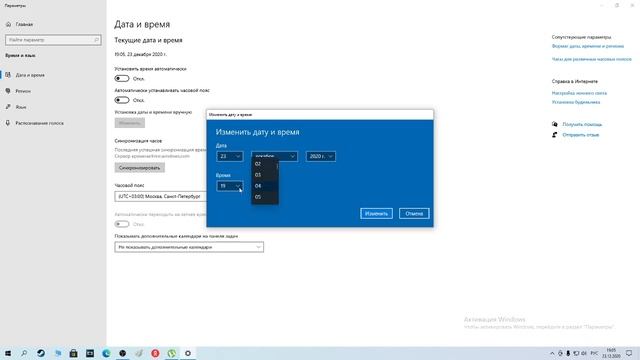Viewport: 640px width, 360px height.
Task: Click the settings search field
Action: click(x=53, y=40)
